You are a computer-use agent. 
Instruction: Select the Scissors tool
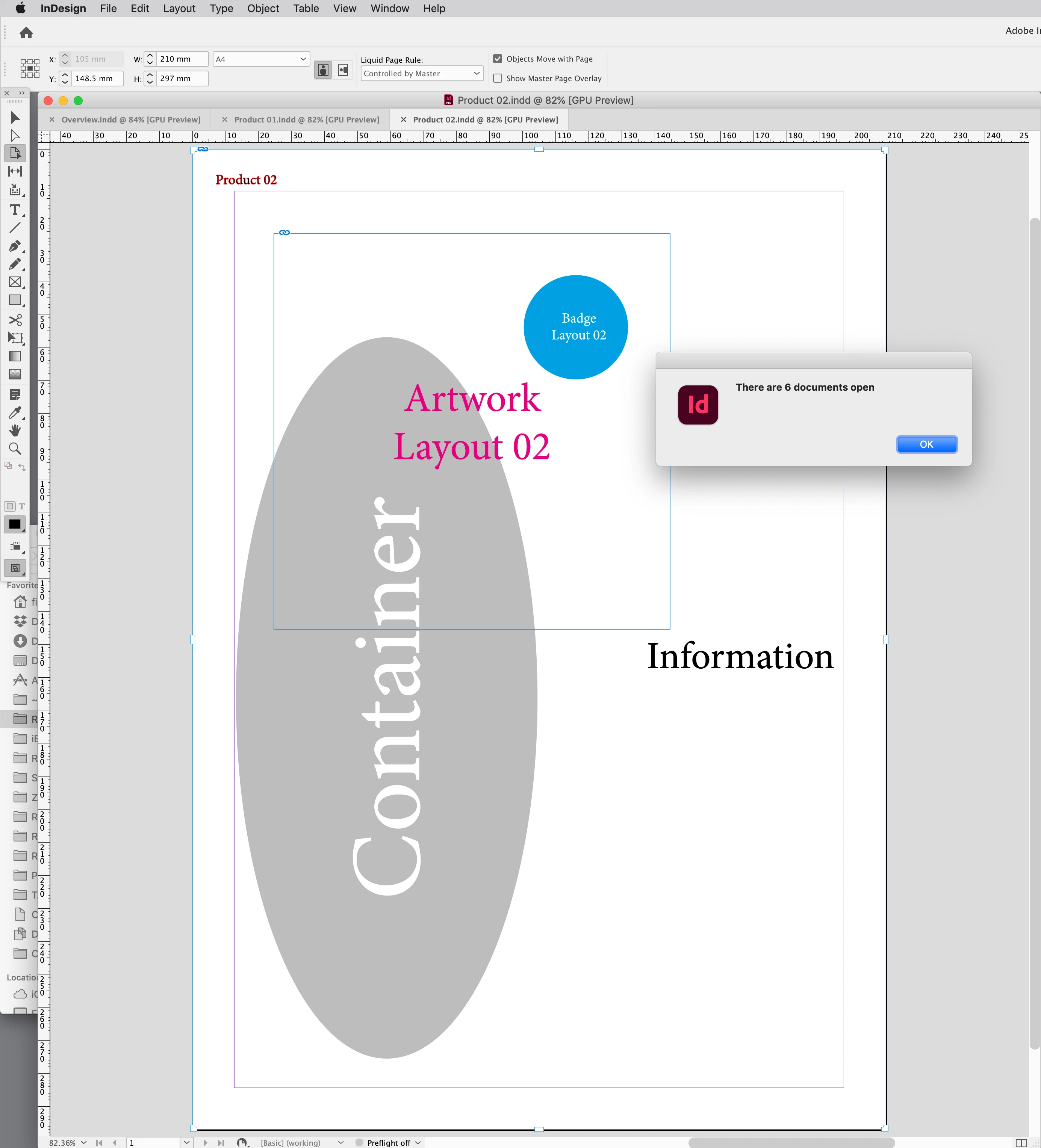point(15,319)
